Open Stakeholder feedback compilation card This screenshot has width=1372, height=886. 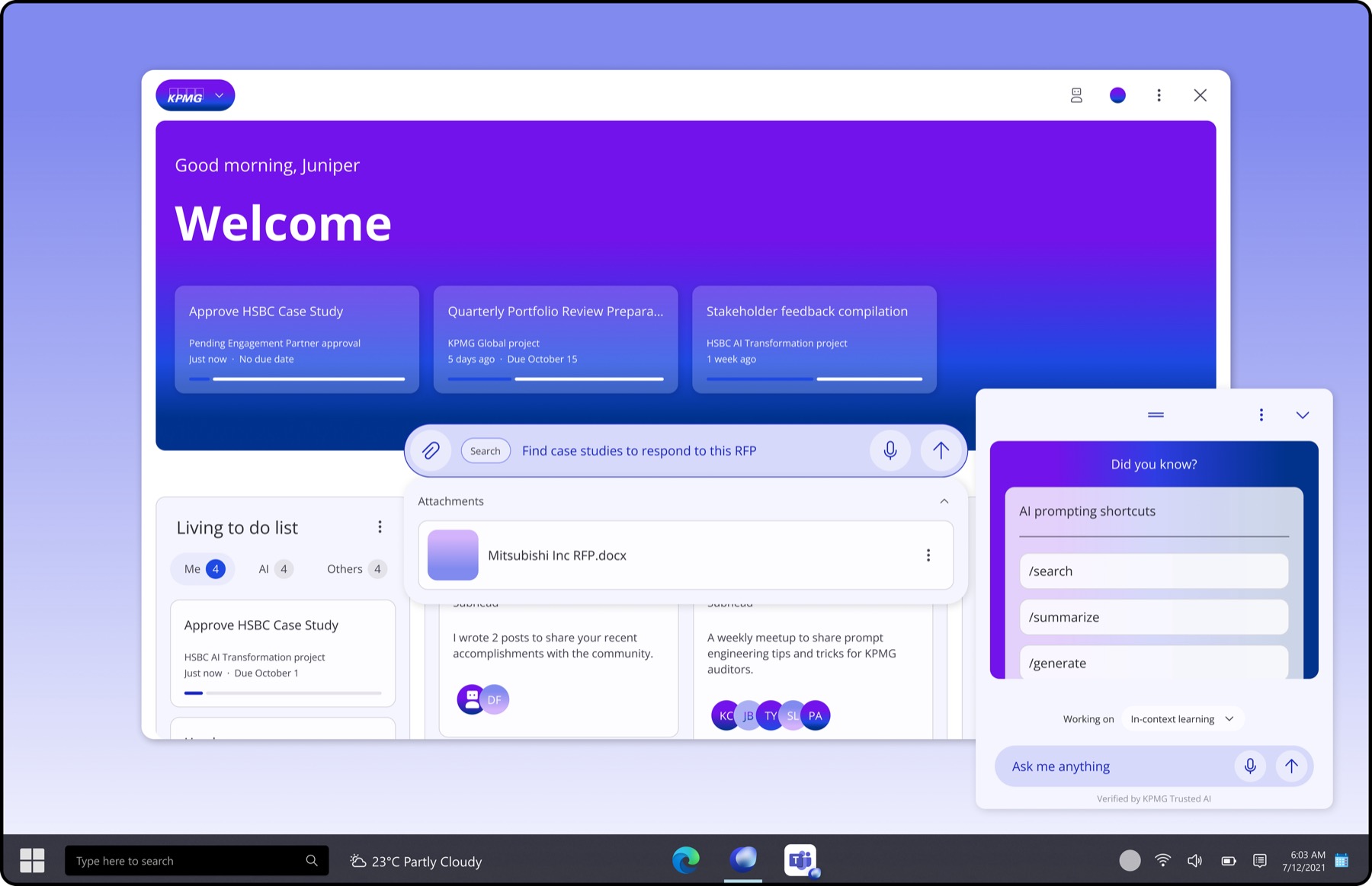tap(814, 339)
